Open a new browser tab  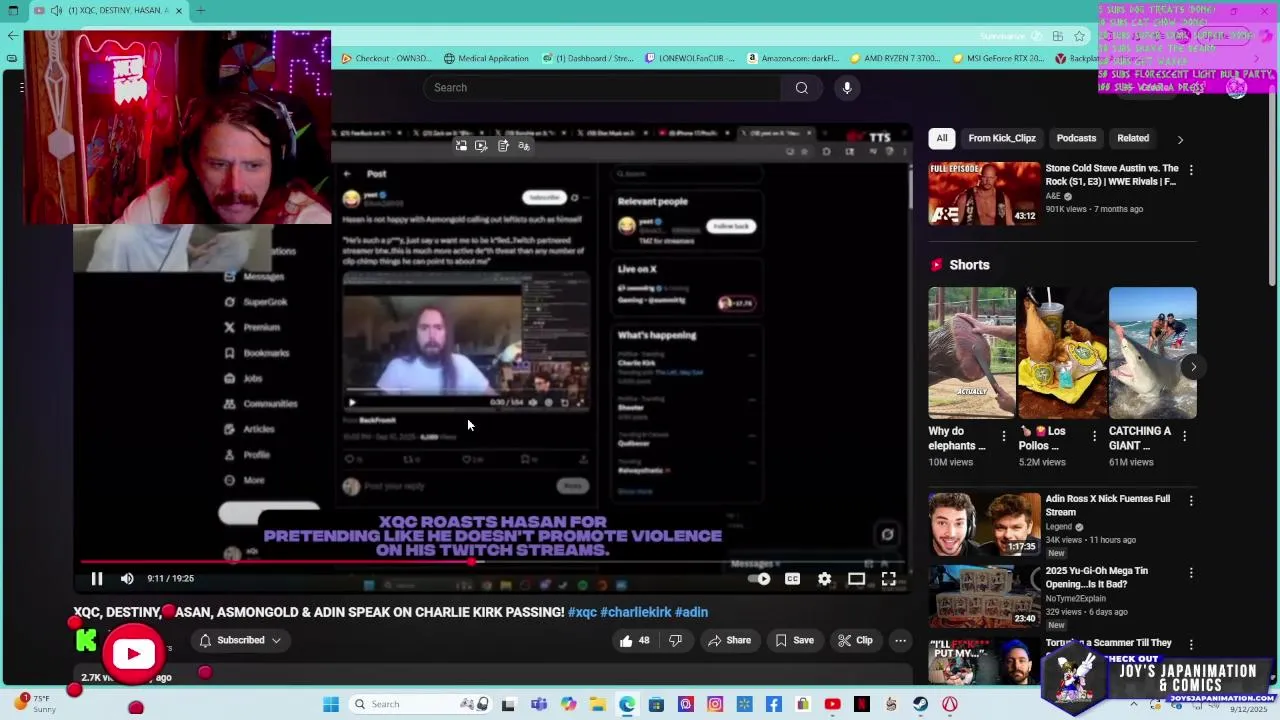pos(200,10)
